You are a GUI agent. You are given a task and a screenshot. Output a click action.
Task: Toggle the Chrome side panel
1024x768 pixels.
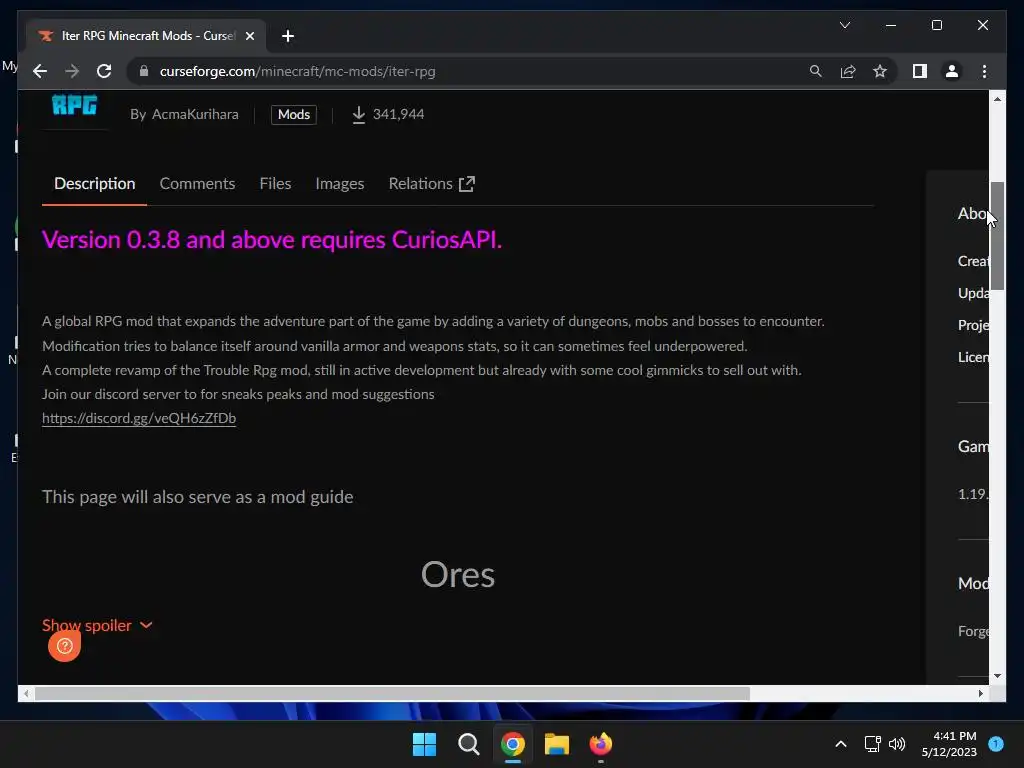[920, 71]
